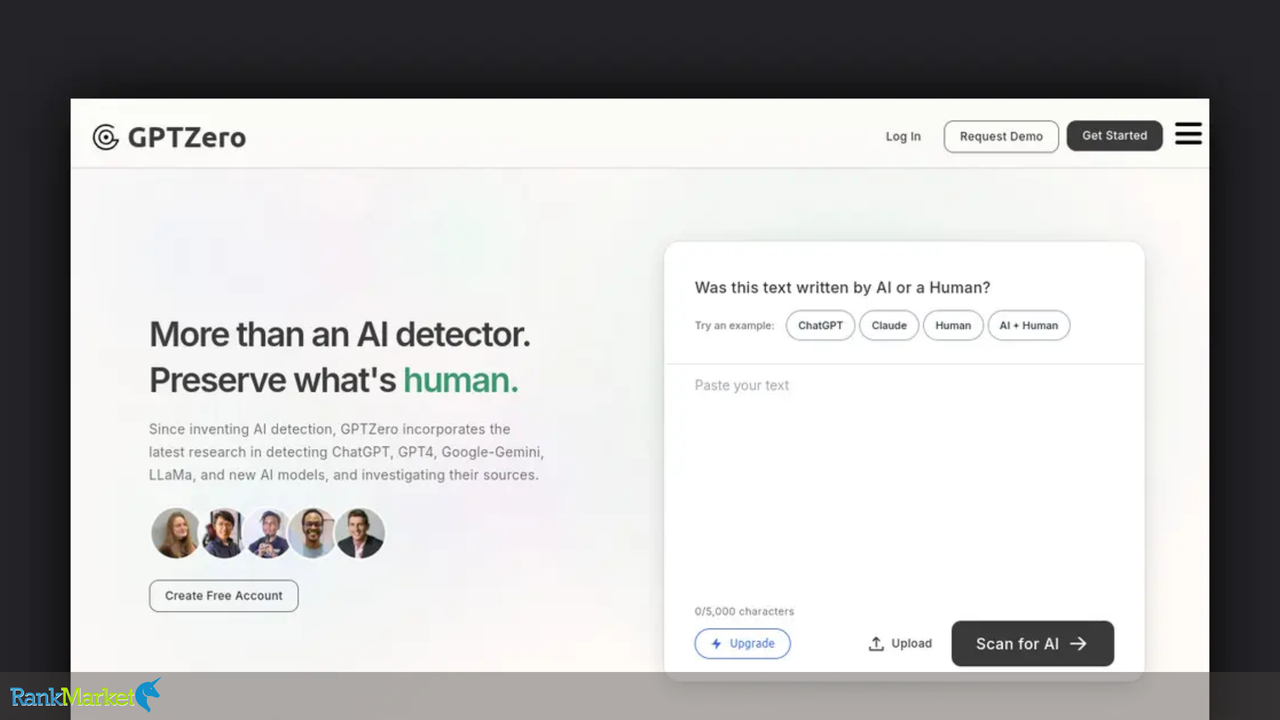This screenshot has height=720, width=1280.
Task: Click the first team member avatar
Action: pyautogui.click(x=175, y=533)
